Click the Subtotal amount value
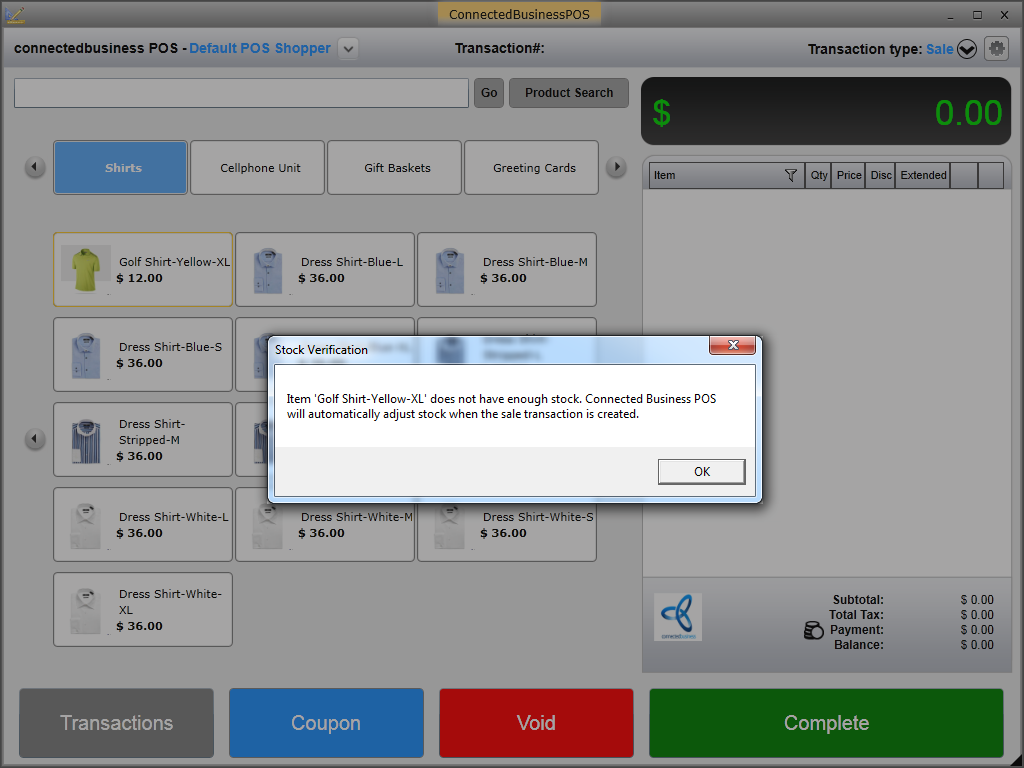 [x=976, y=600]
